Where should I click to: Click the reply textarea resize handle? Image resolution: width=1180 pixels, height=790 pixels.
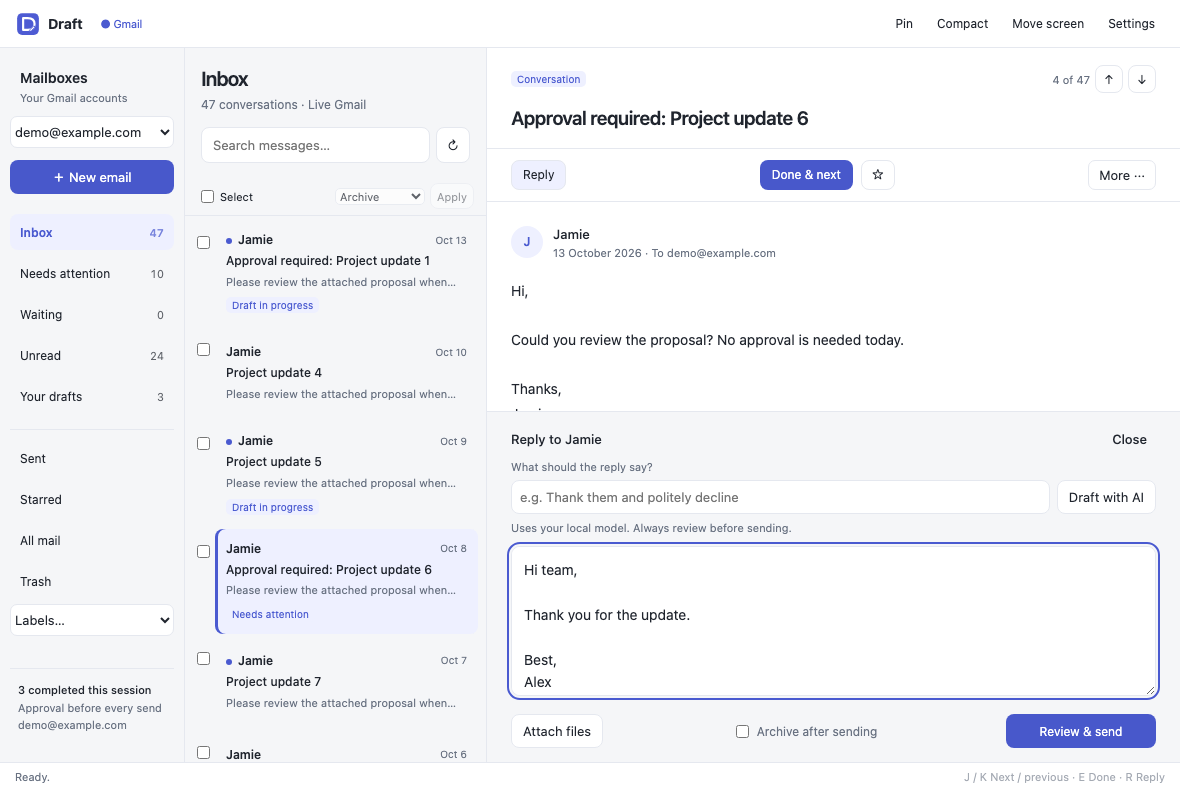coord(1151,690)
